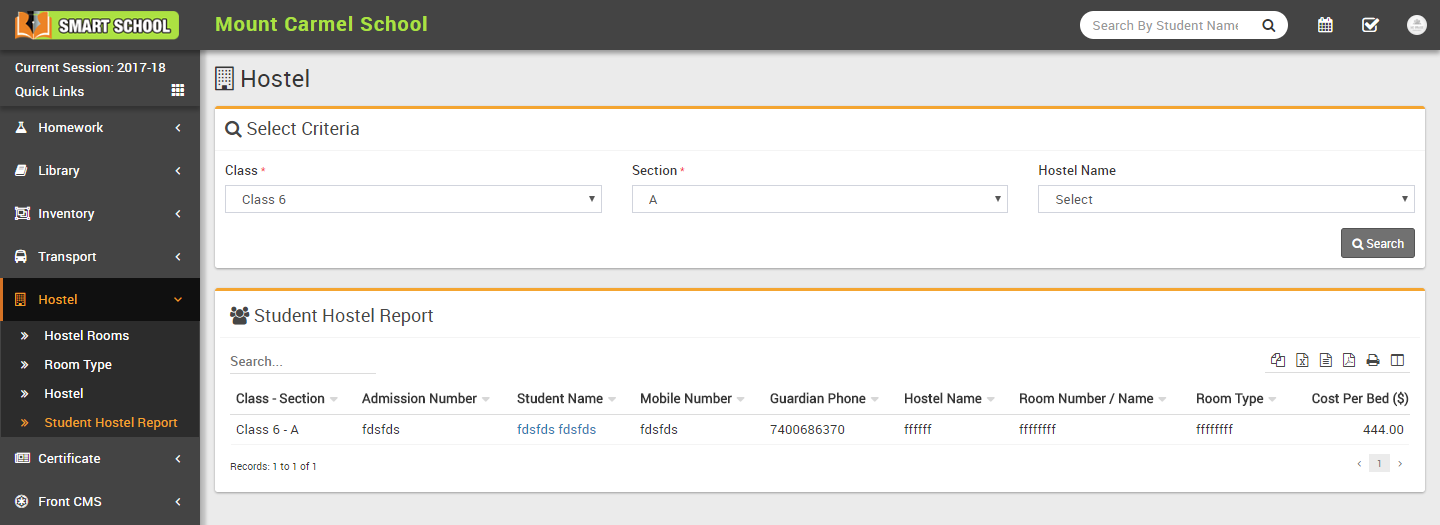Open the calendar icon in header
Viewport: 1440px width, 525px height.
pos(1325,25)
